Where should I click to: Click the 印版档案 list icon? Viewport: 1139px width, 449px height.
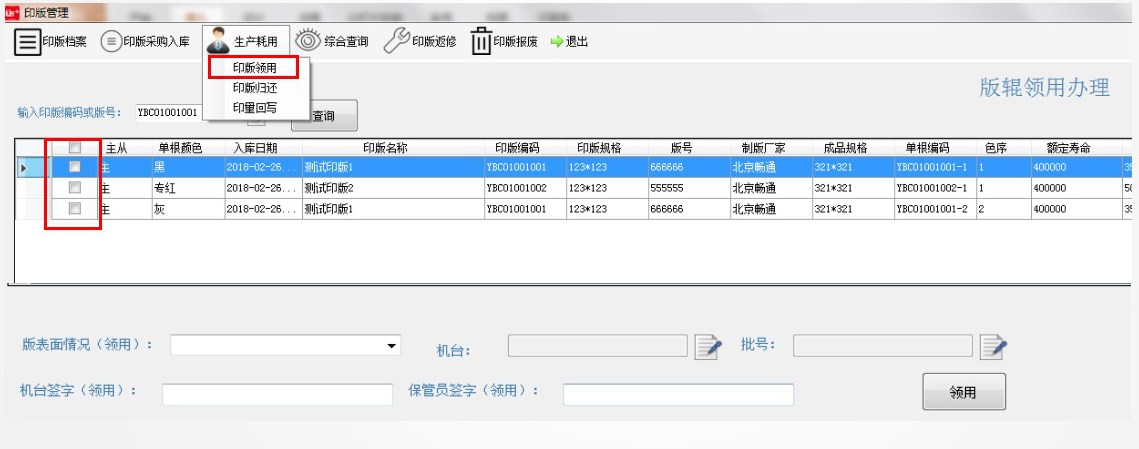click(27, 42)
